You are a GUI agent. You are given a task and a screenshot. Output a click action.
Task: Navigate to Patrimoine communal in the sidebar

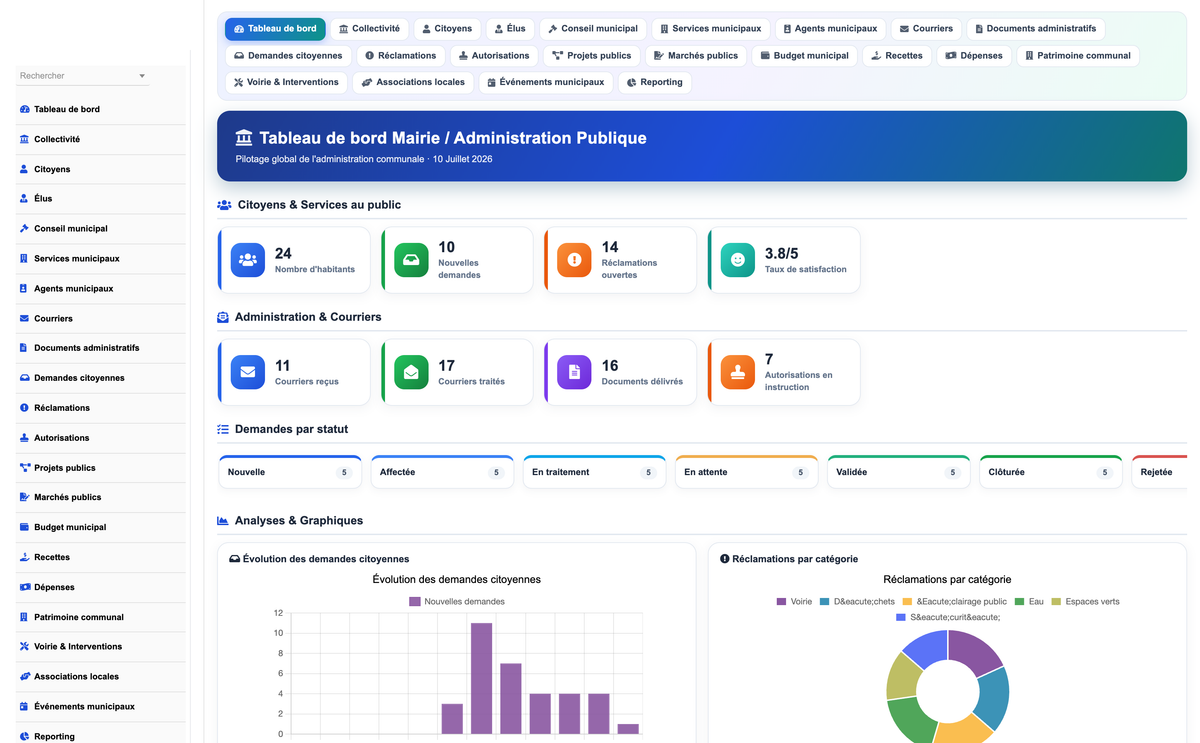point(101,617)
